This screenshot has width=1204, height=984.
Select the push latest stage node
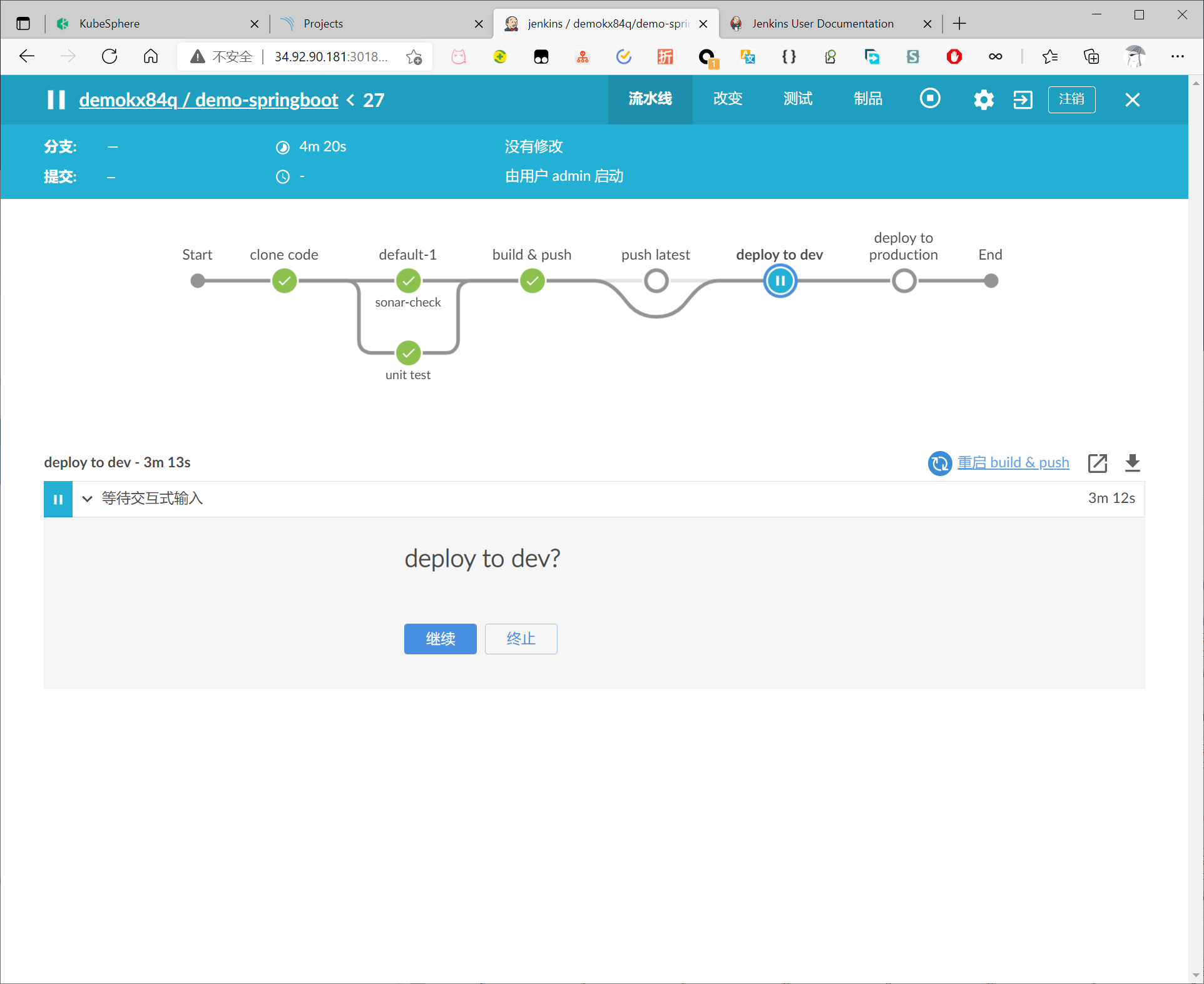point(656,281)
